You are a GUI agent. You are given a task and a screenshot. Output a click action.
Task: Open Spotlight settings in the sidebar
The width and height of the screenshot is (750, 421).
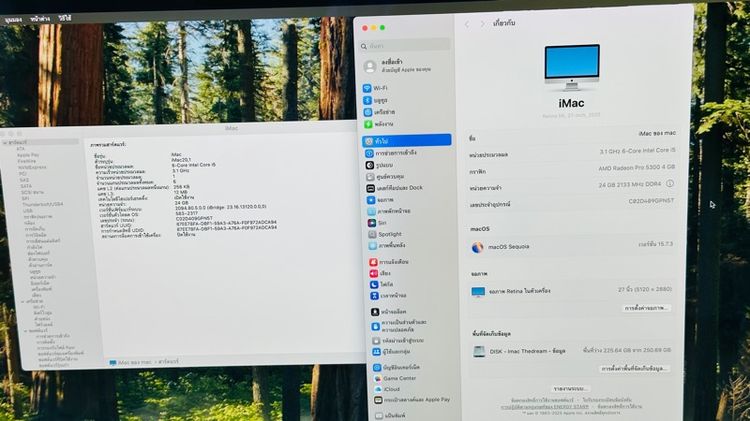tap(385, 234)
